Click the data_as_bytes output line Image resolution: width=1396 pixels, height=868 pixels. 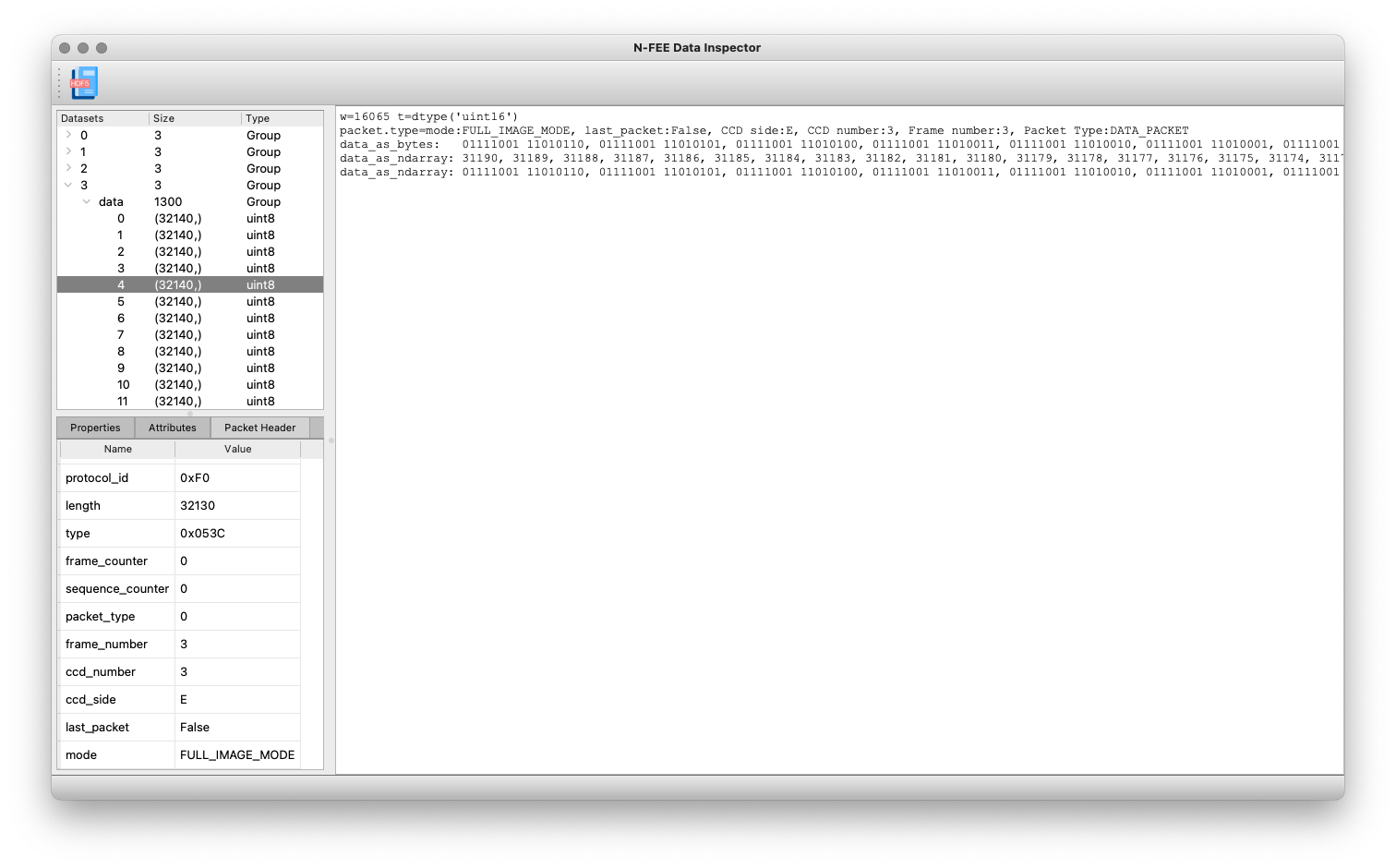coord(840,144)
